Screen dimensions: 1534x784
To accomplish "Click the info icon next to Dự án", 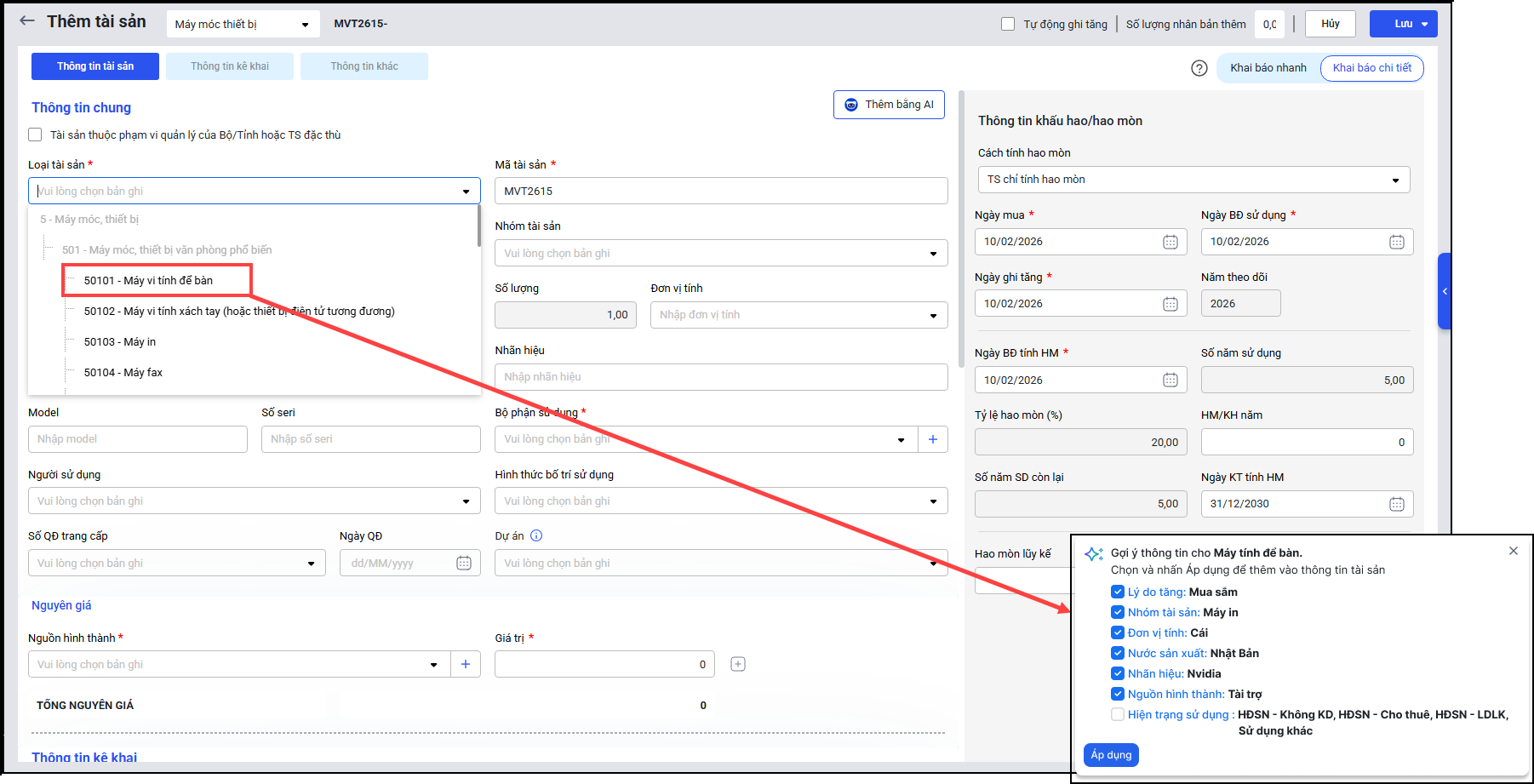I will pos(536,535).
